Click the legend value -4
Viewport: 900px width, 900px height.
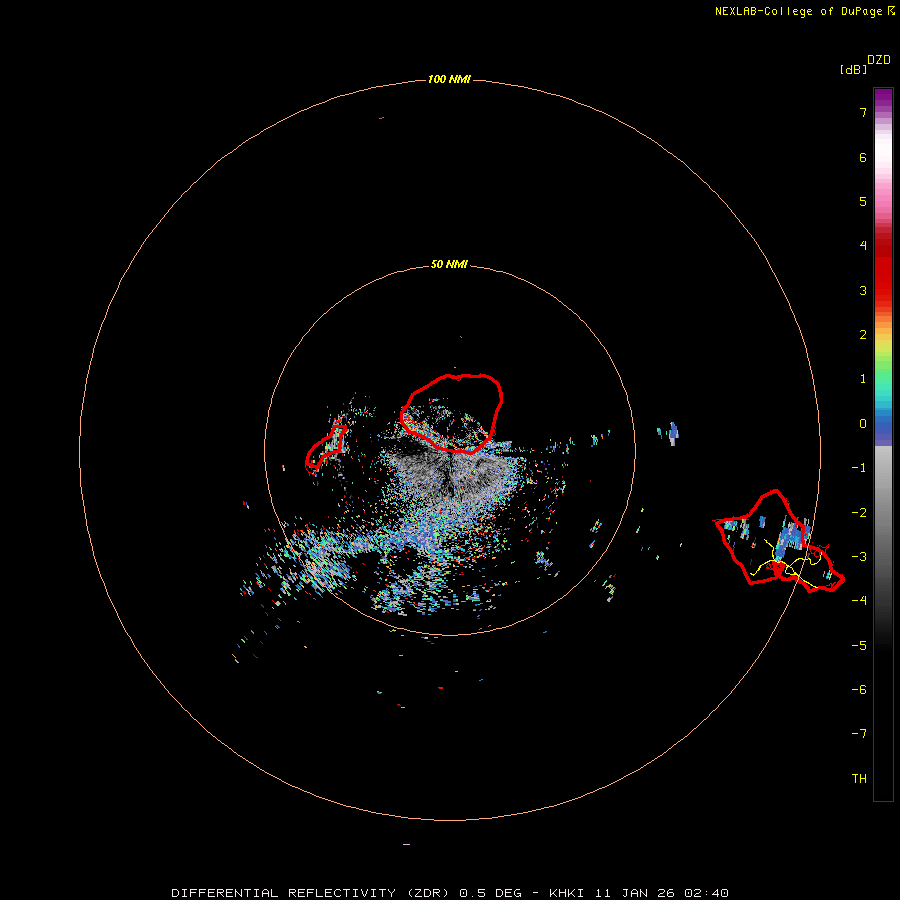click(859, 600)
